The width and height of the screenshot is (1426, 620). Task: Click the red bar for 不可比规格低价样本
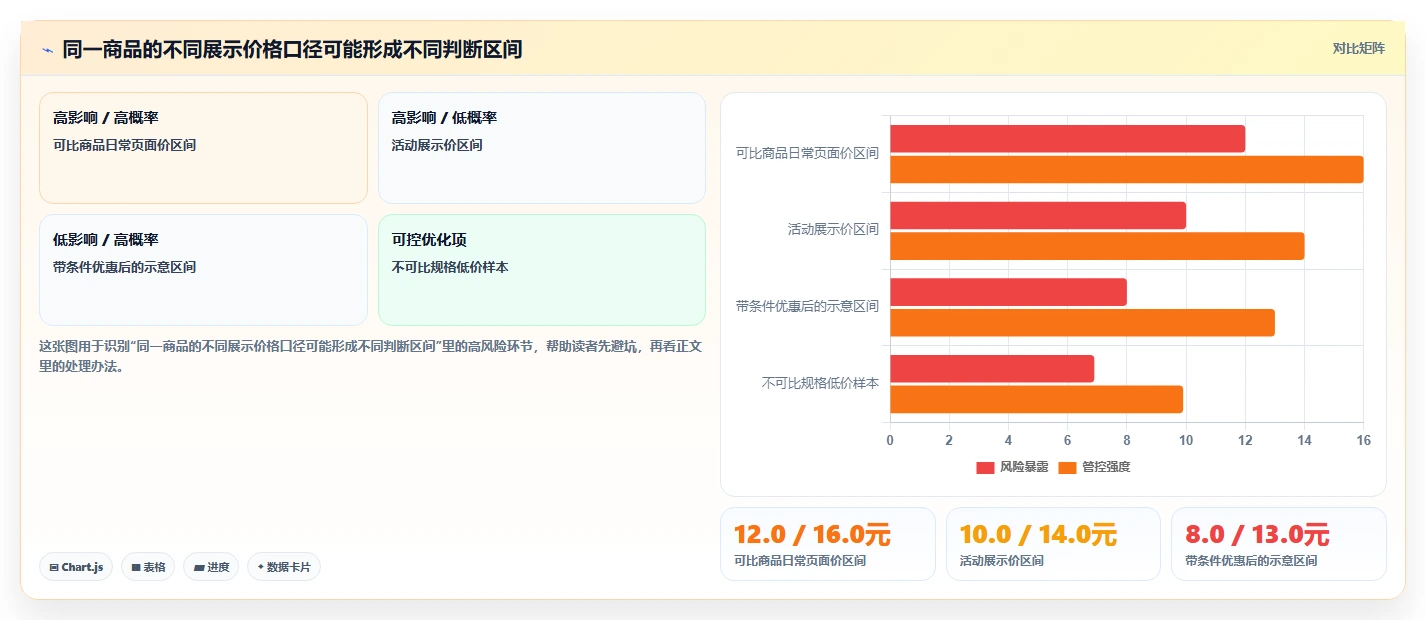tap(992, 369)
